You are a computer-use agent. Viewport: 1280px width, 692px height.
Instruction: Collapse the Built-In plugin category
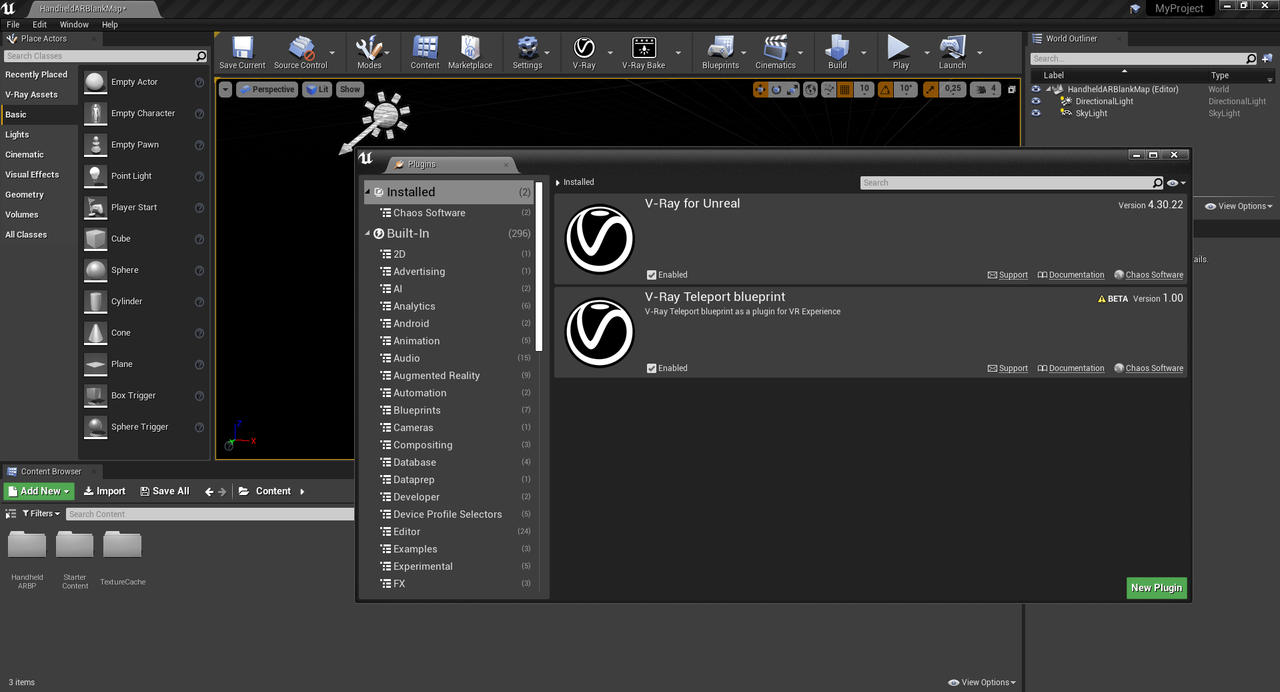(368, 234)
